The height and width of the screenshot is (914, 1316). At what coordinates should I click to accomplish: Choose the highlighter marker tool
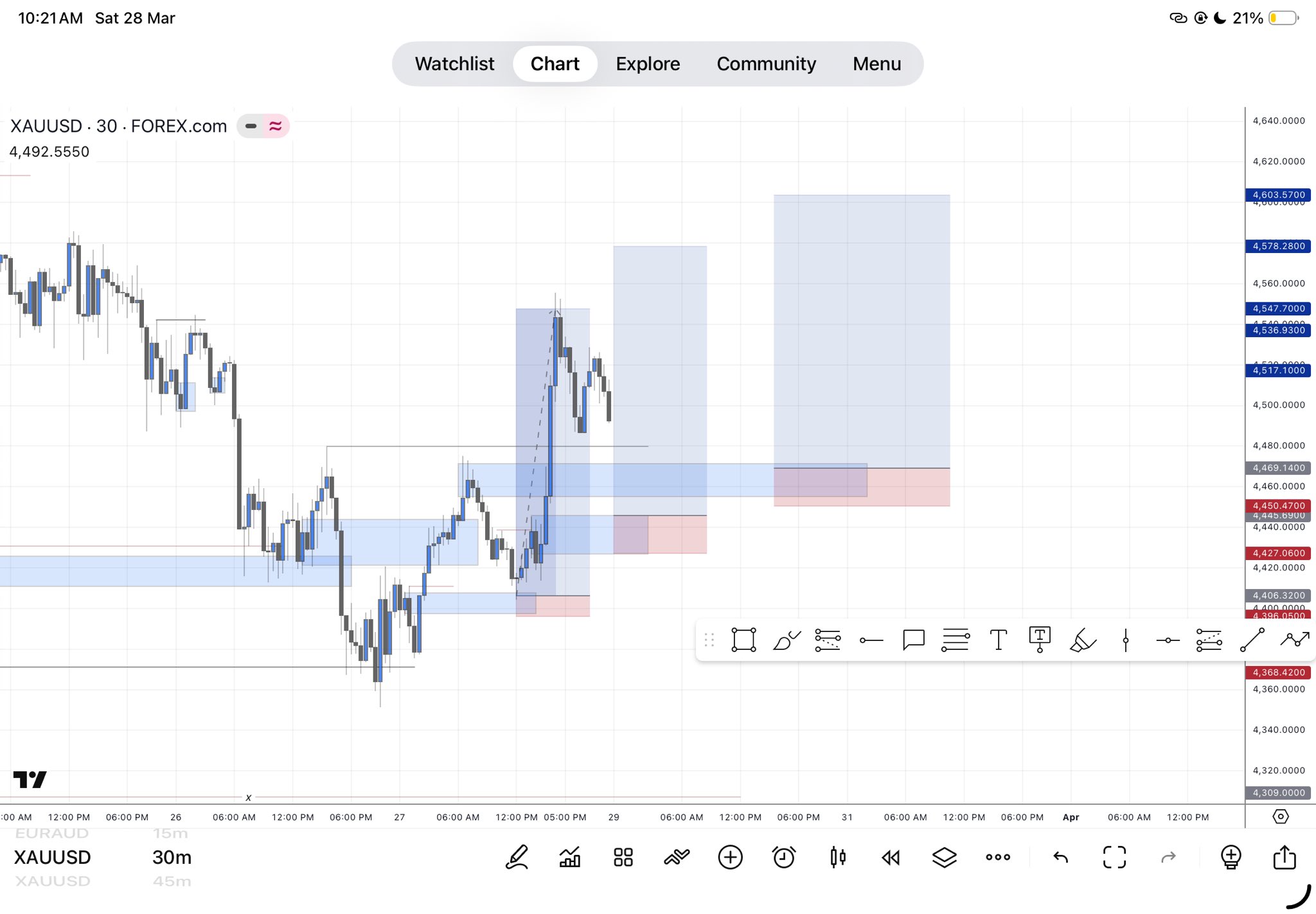pos(1083,640)
